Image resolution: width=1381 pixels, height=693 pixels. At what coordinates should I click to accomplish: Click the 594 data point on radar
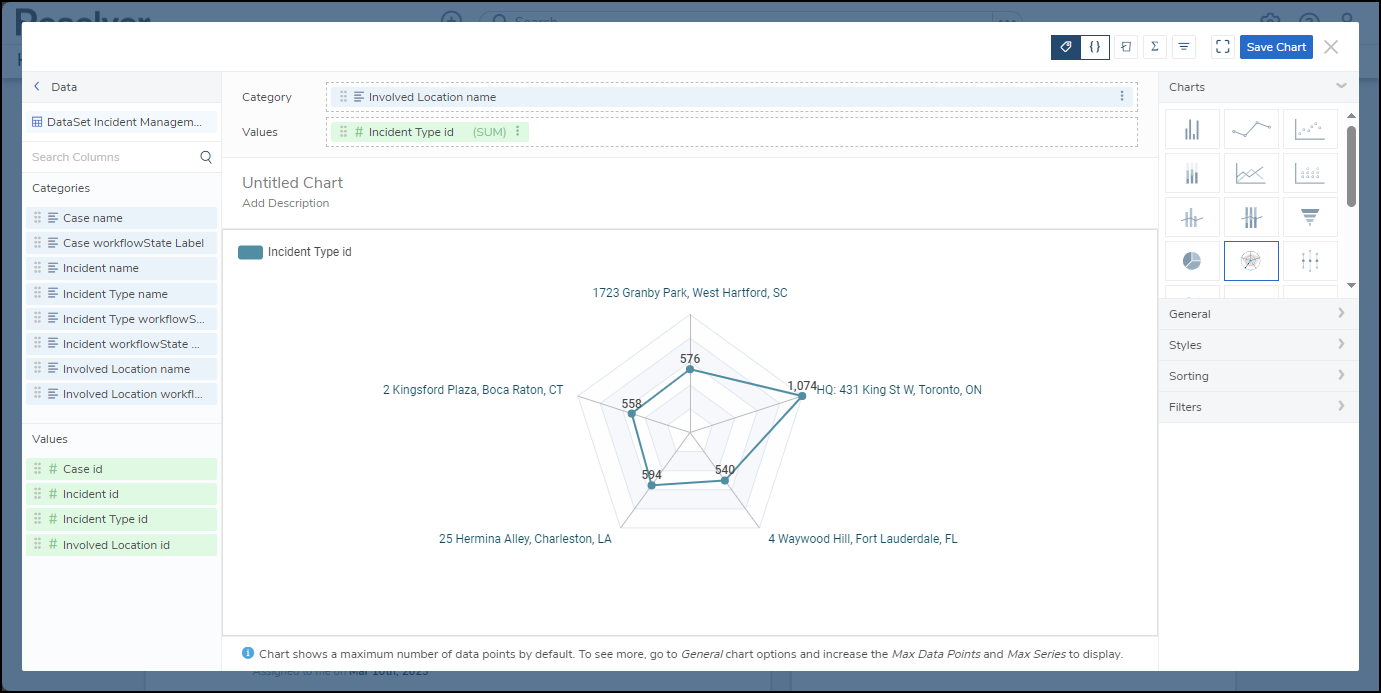652,485
